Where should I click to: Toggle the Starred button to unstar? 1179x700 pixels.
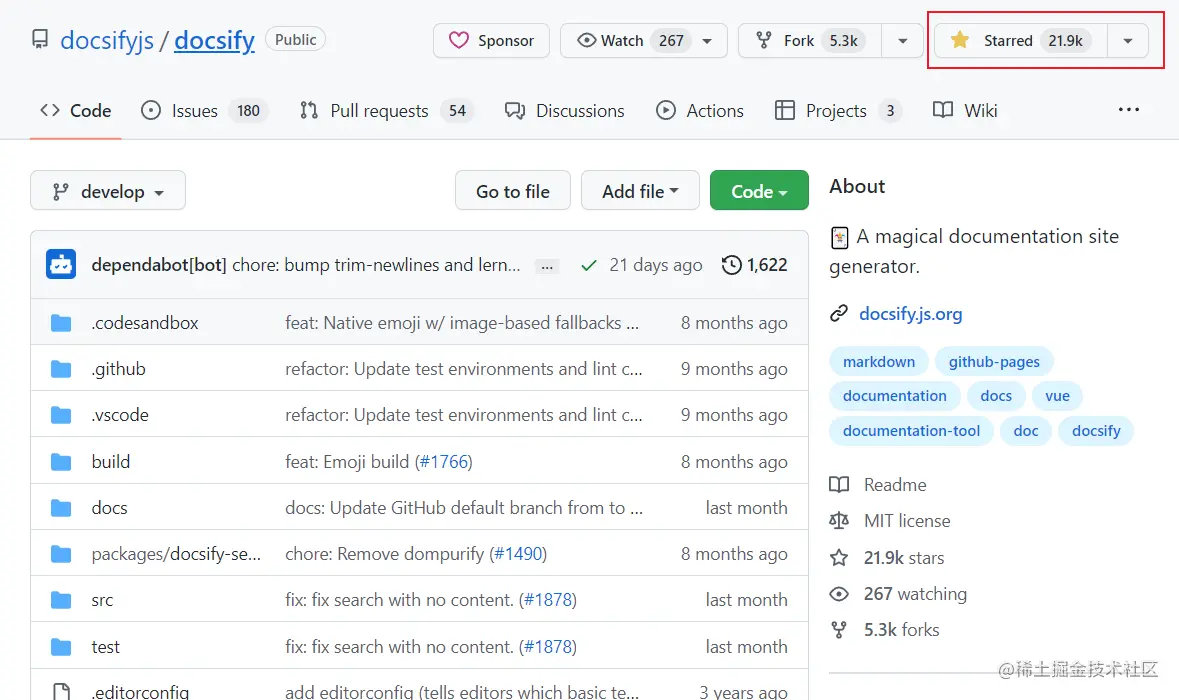coord(1020,41)
